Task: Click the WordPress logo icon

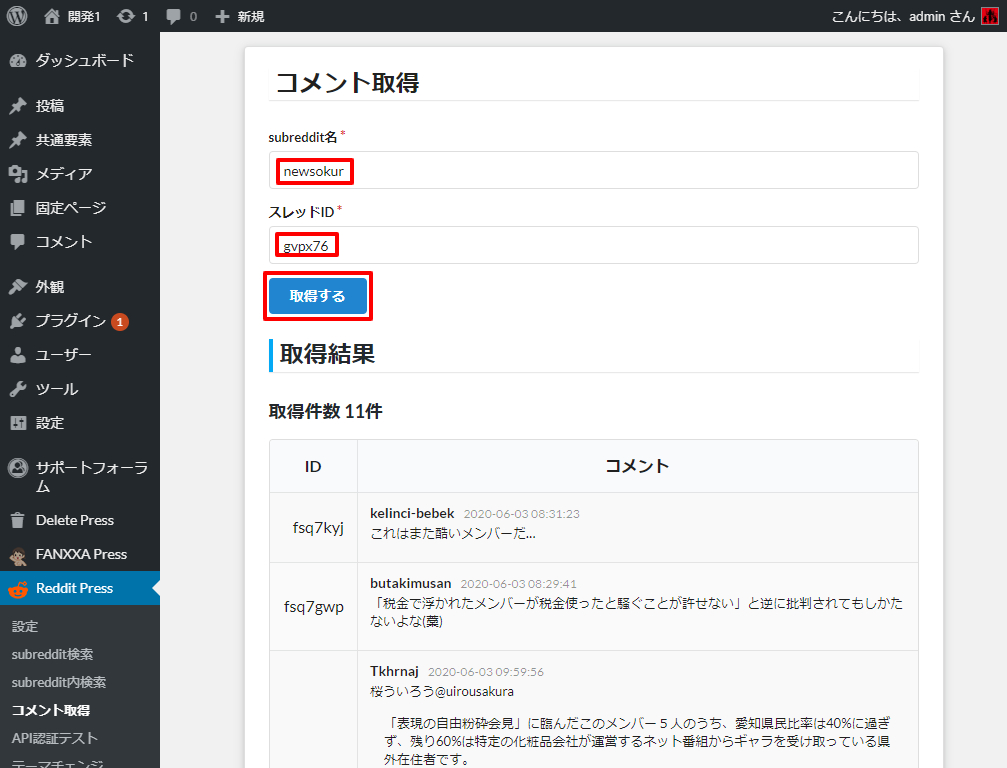Action: [x=17, y=16]
